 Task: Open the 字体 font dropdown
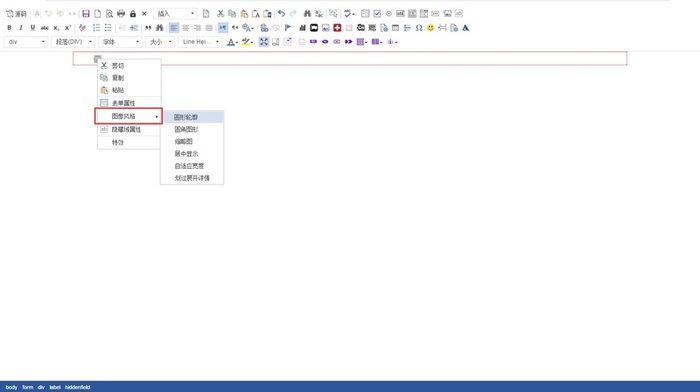point(120,42)
